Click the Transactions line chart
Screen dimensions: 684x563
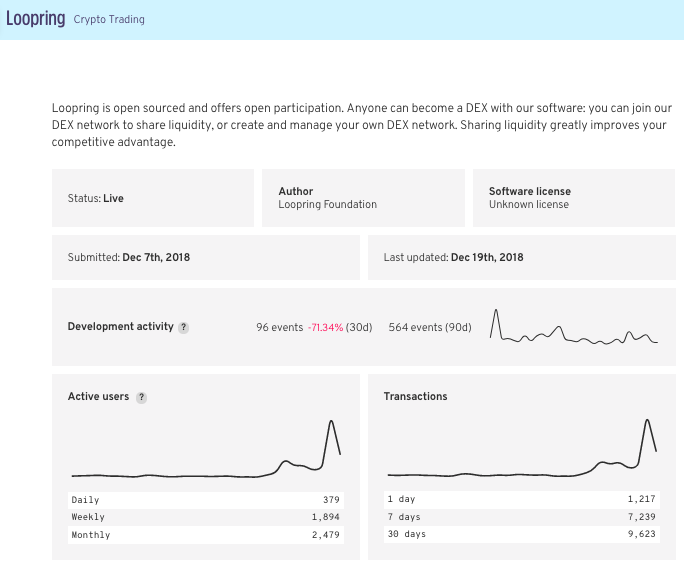pos(522,448)
